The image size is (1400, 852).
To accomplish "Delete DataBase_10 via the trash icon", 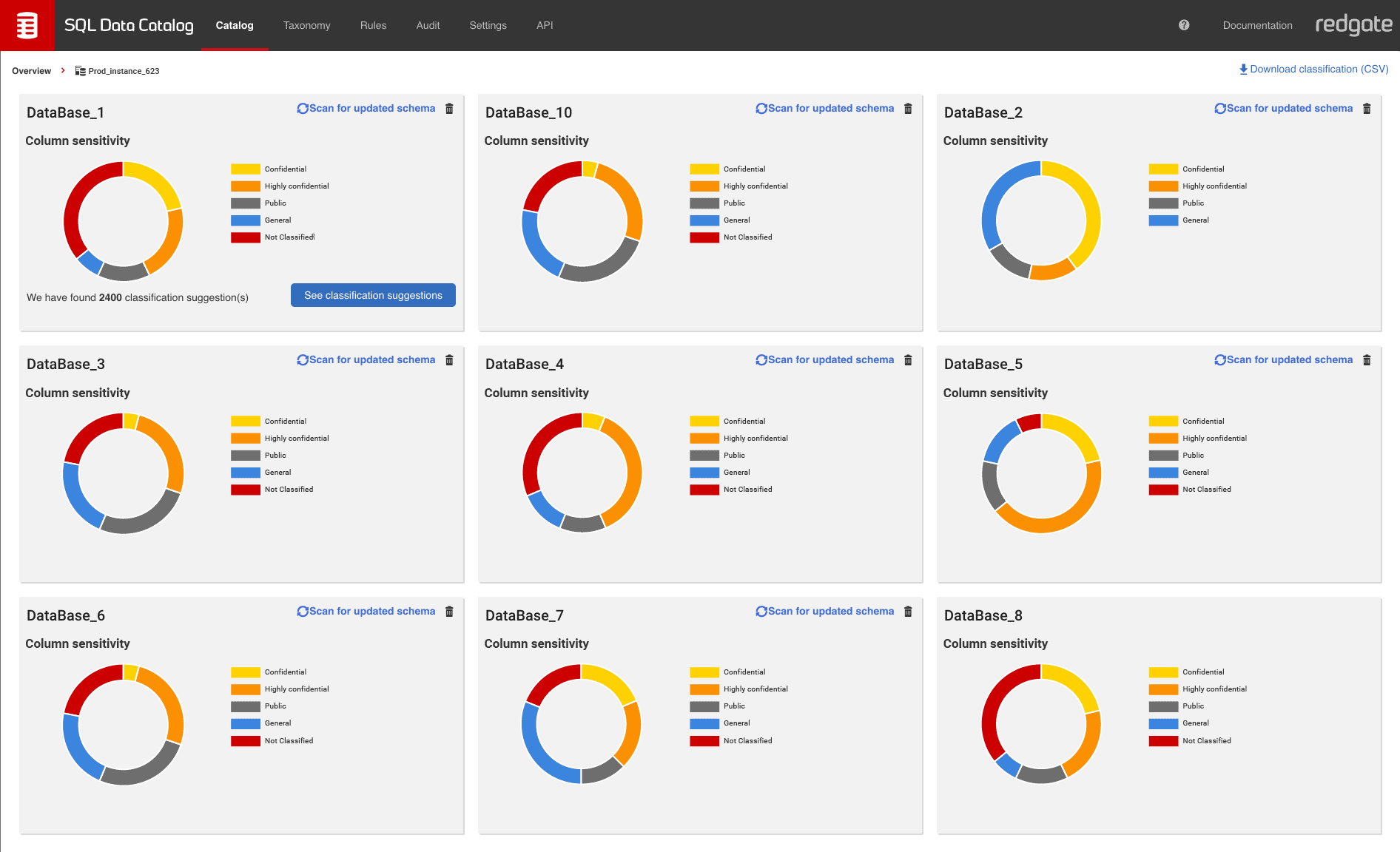I will point(908,108).
